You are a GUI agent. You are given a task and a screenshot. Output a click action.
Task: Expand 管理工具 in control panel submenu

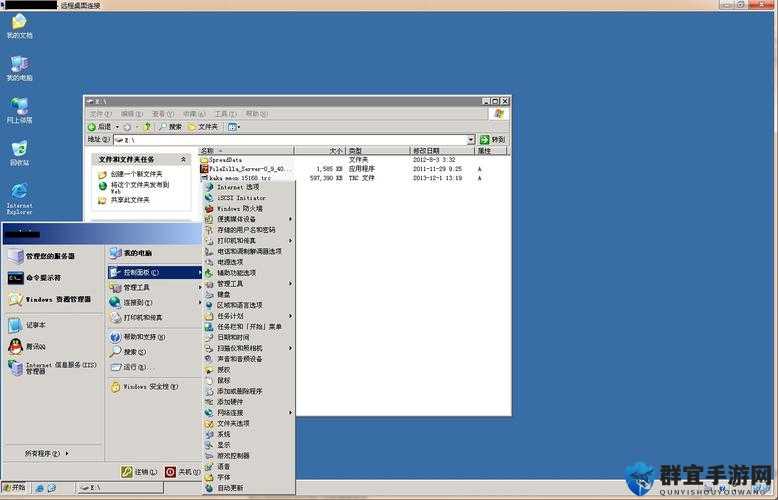(x=249, y=284)
